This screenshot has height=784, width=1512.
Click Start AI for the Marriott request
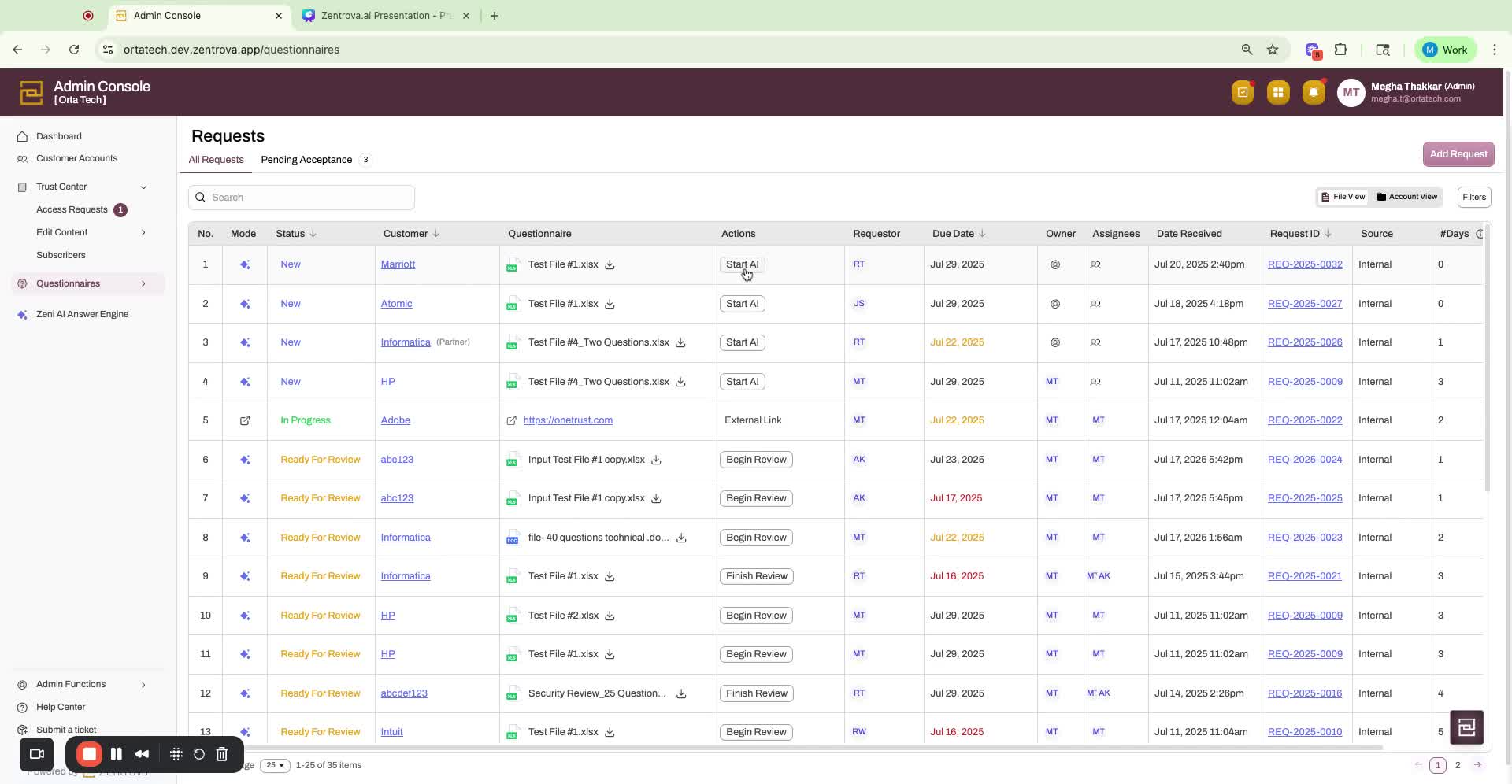point(742,264)
